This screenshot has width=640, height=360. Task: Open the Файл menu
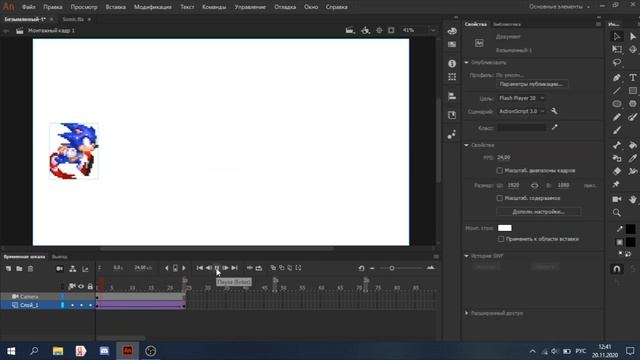coord(28,7)
